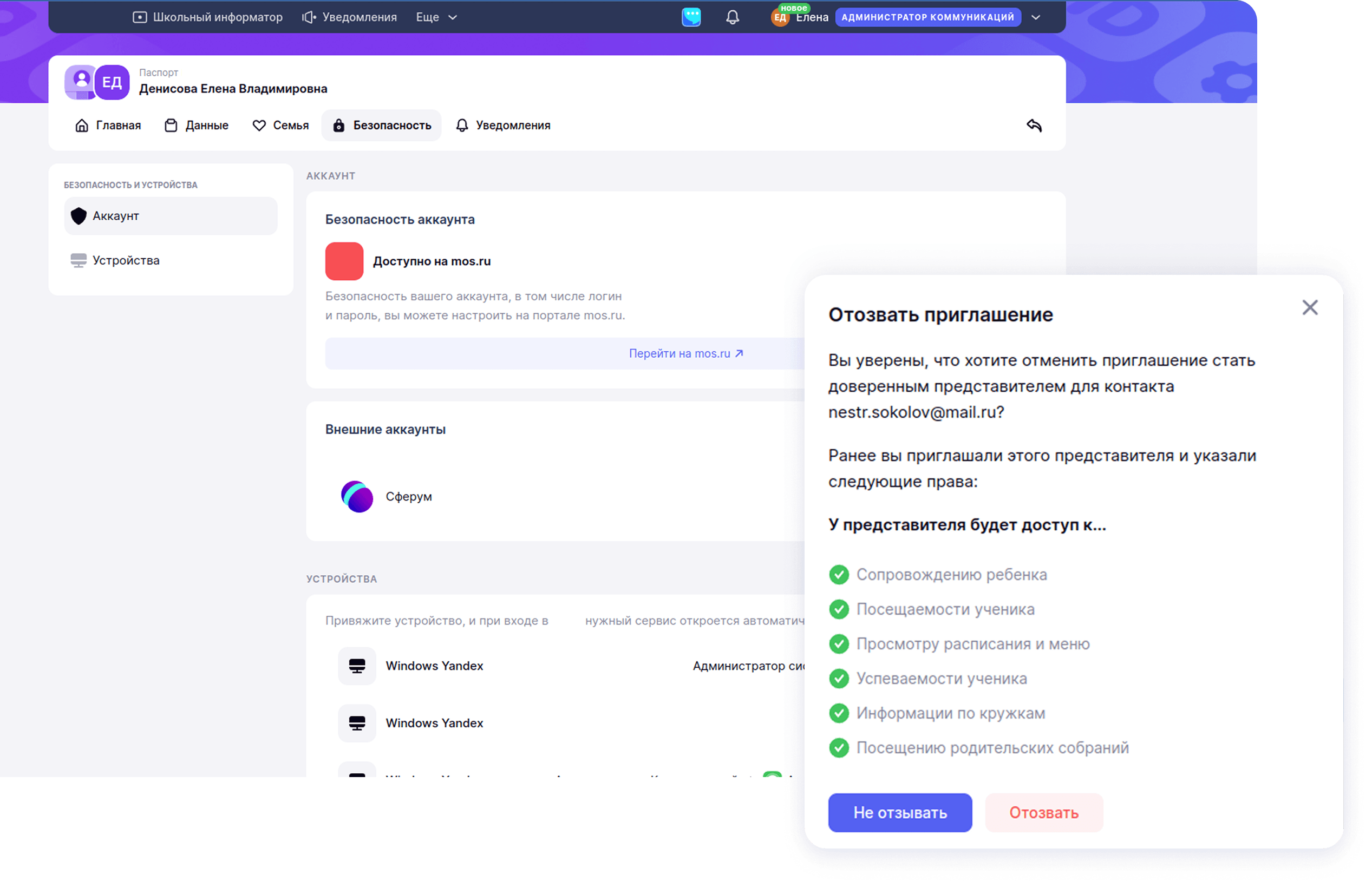Click the Sferum logo icon
Viewport: 1372px width, 888px height.
click(x=357, y=496)
